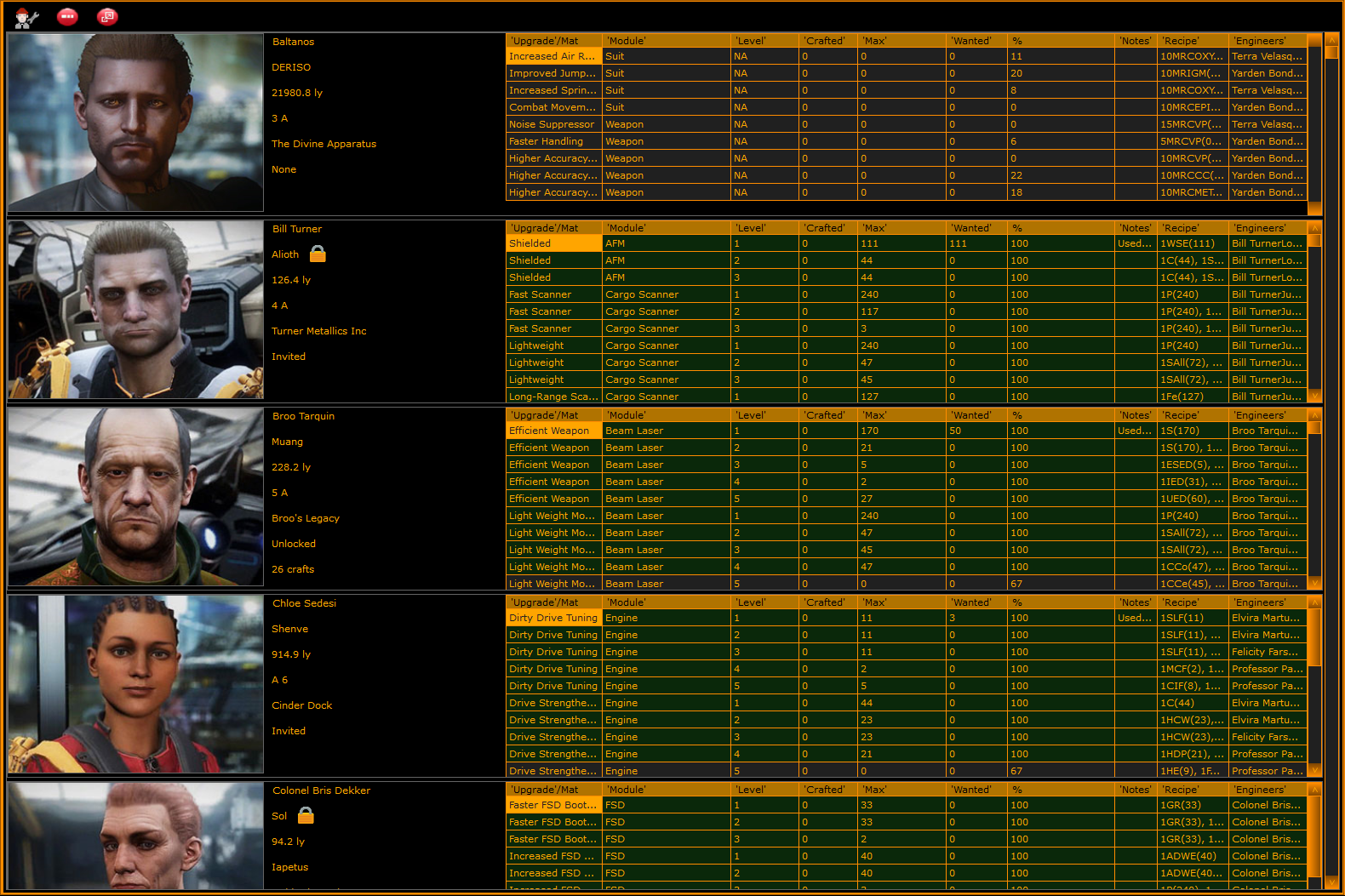Click Wanted value 3 in Dirty Drive Tuning row
The width and height of the screenshot is (1345, 896).
(976, 618)
